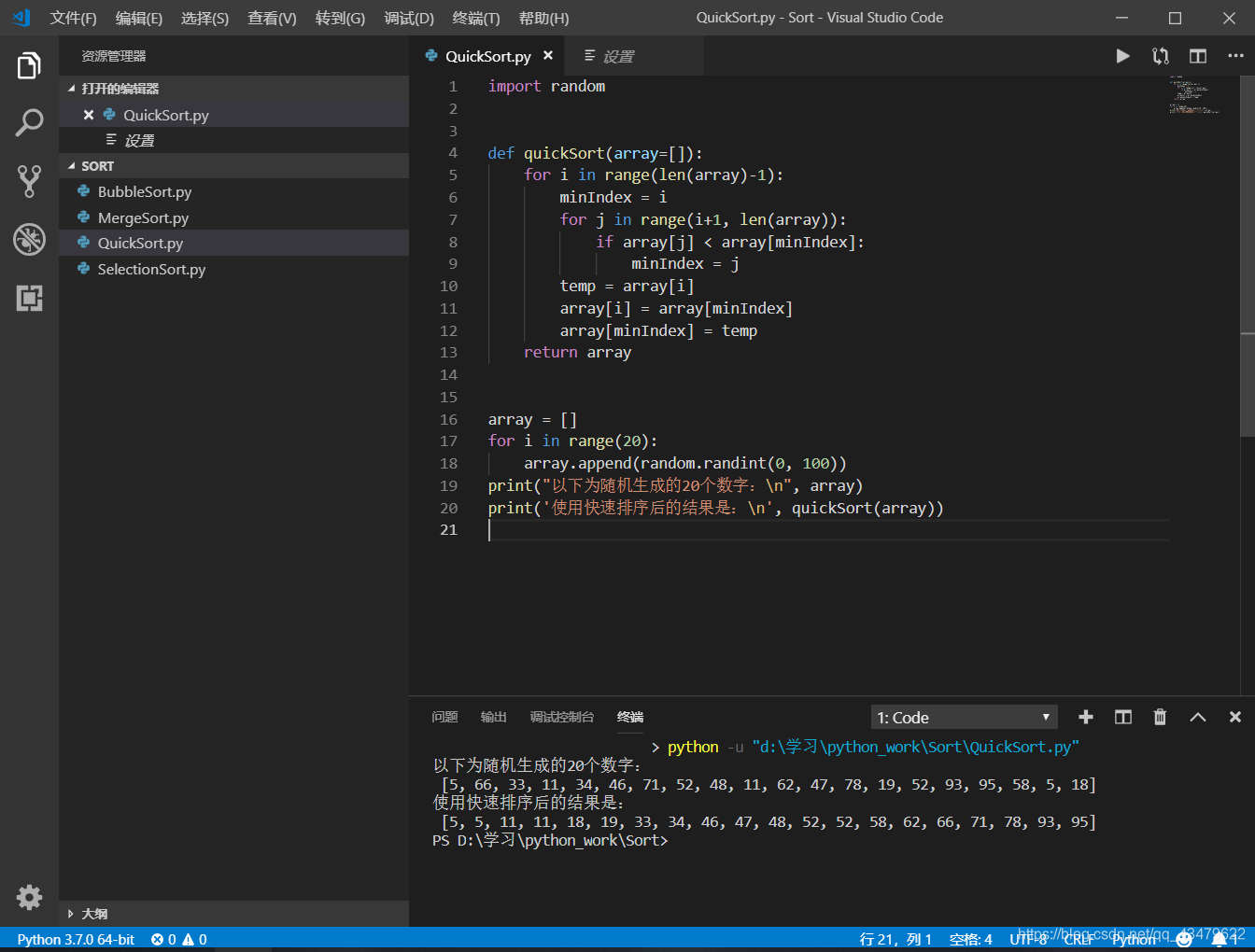This screenshot has height=952, width=1255.
Task: Click the errors count in the status bar
Action: (x=163, y=940)
